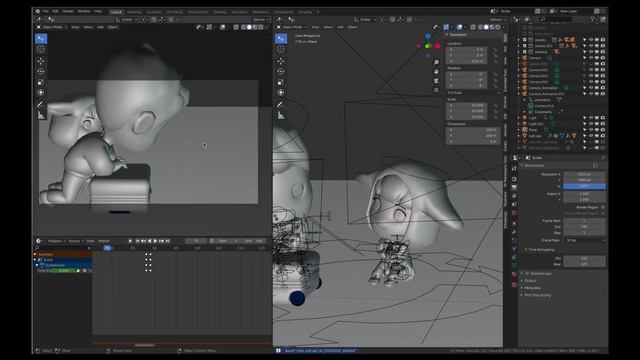
Task: Jump to timeline end frame
Action: 167,241
